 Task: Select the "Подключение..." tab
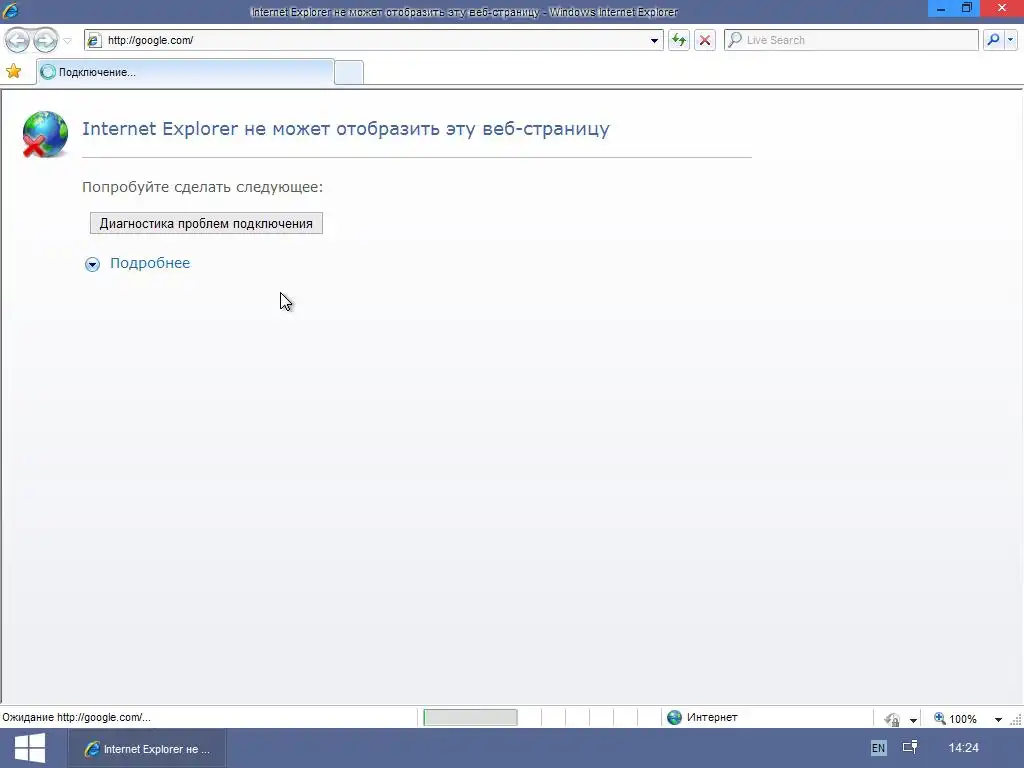[185, 72]
